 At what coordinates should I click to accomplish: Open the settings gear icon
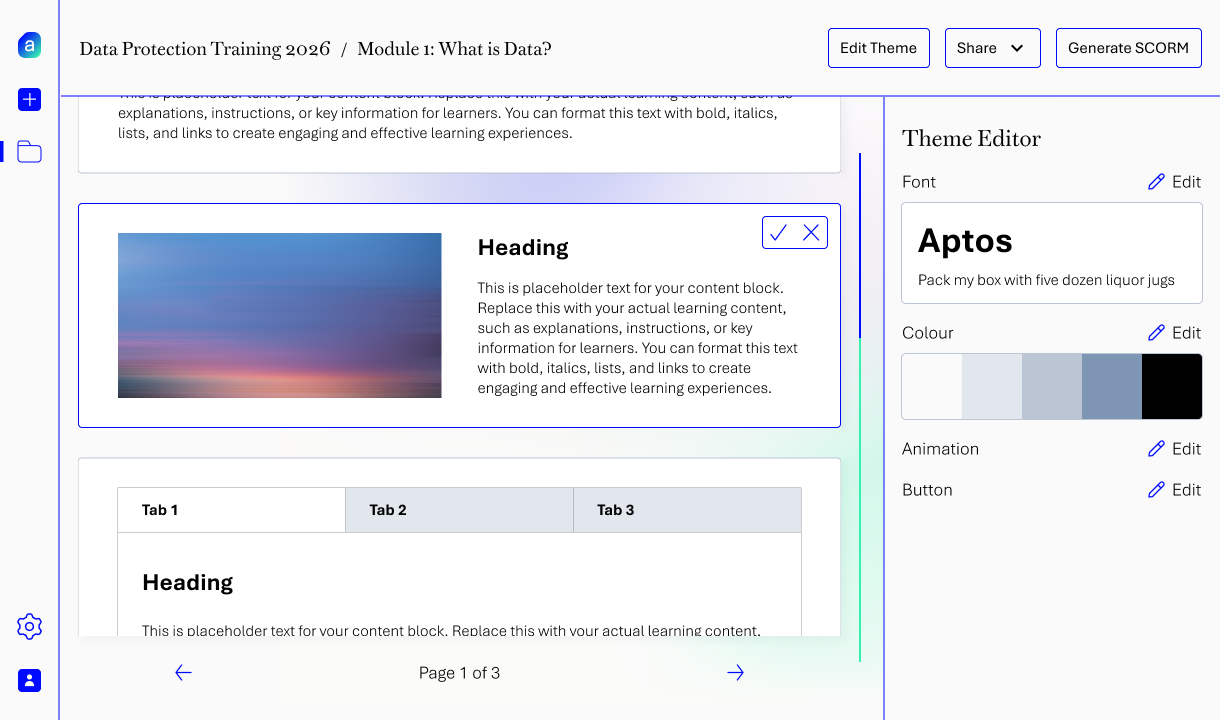click(x=30, y=627)
